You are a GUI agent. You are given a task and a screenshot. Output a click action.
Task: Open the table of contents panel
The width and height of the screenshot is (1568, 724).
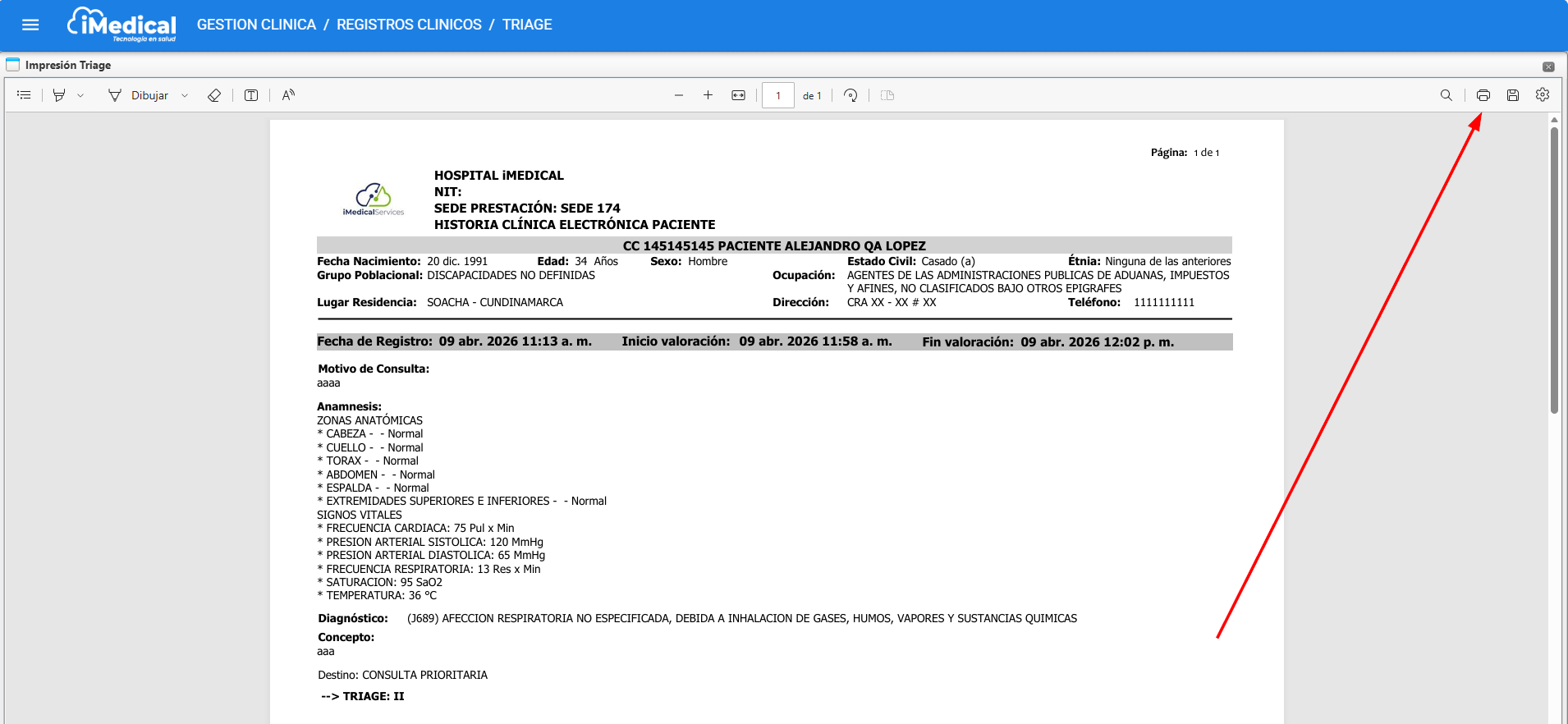coord(24,95)
